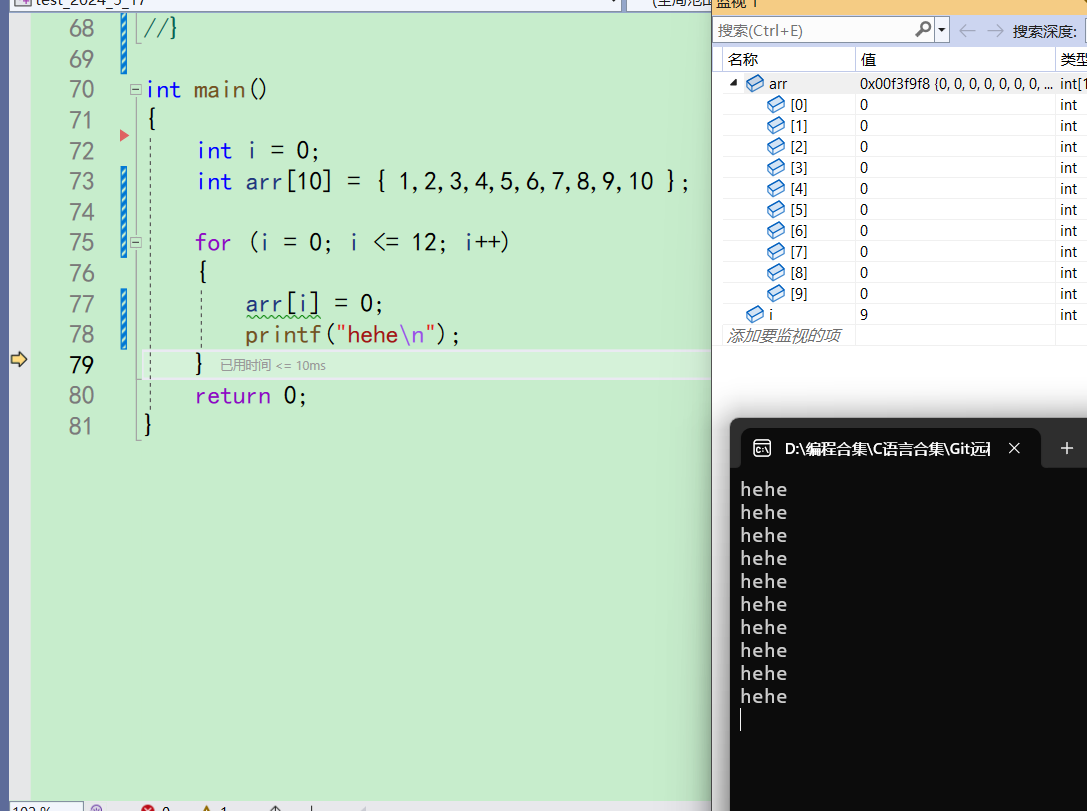Click the cube icon of element [9]
Viewport: 1087px width, 811px height.
(776, 293)
